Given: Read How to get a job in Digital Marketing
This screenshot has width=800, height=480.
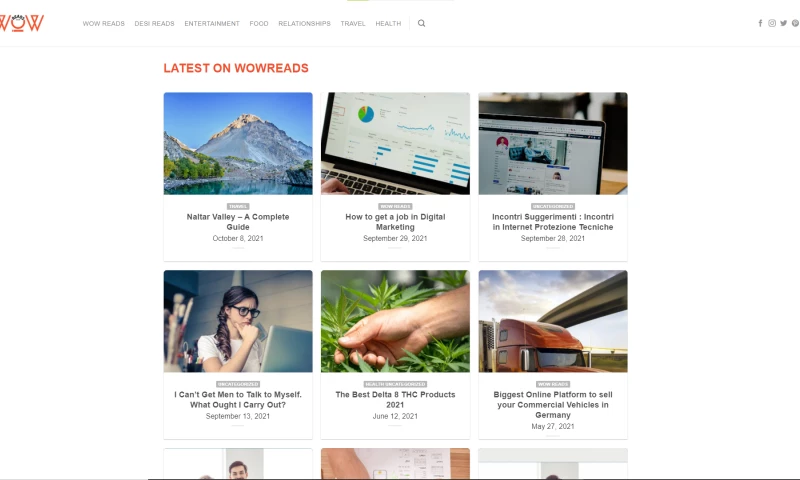Looking at the screenshot, I should tap(395, 222).
